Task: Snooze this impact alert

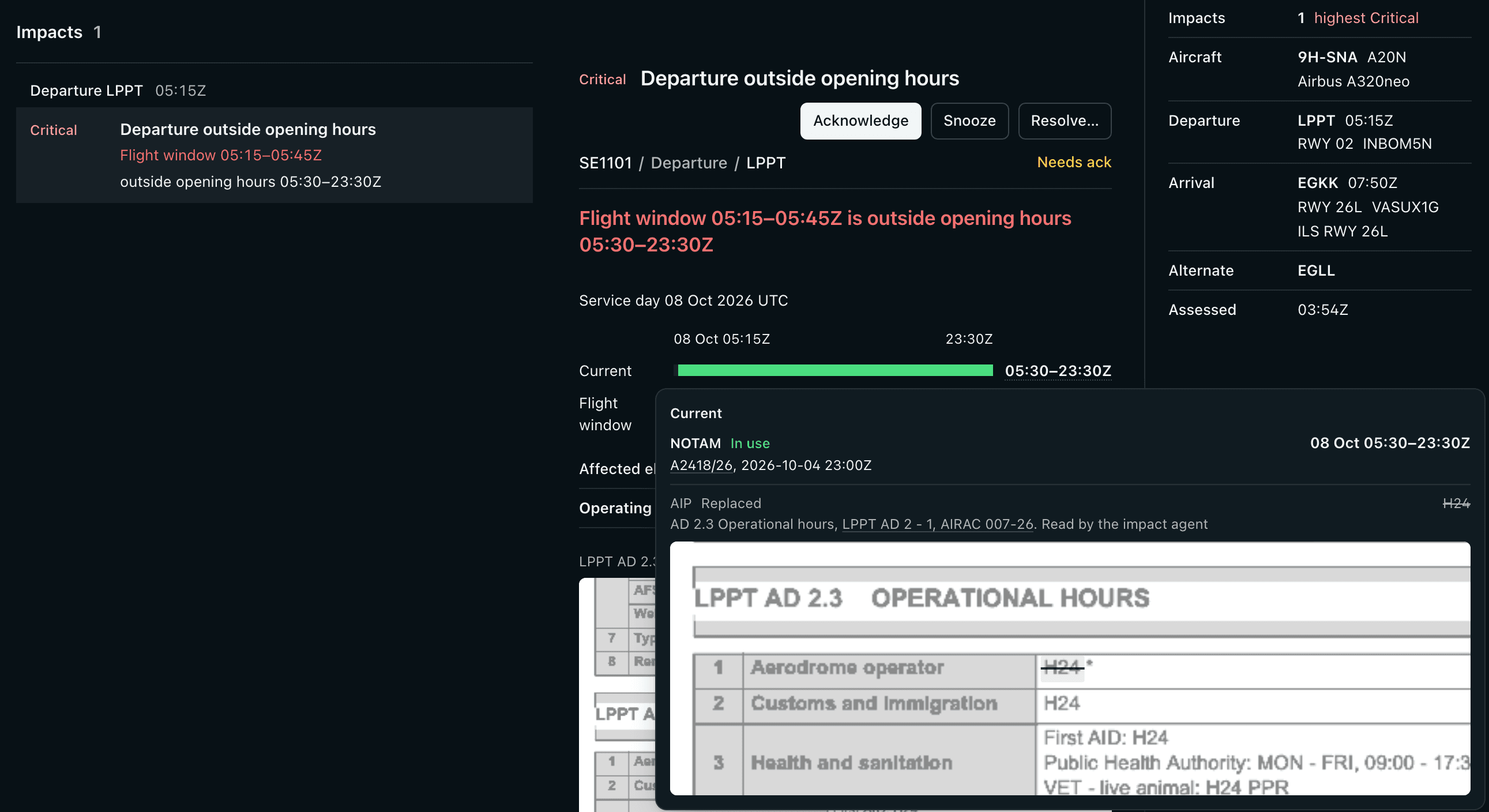Action: tap(969, 121)
